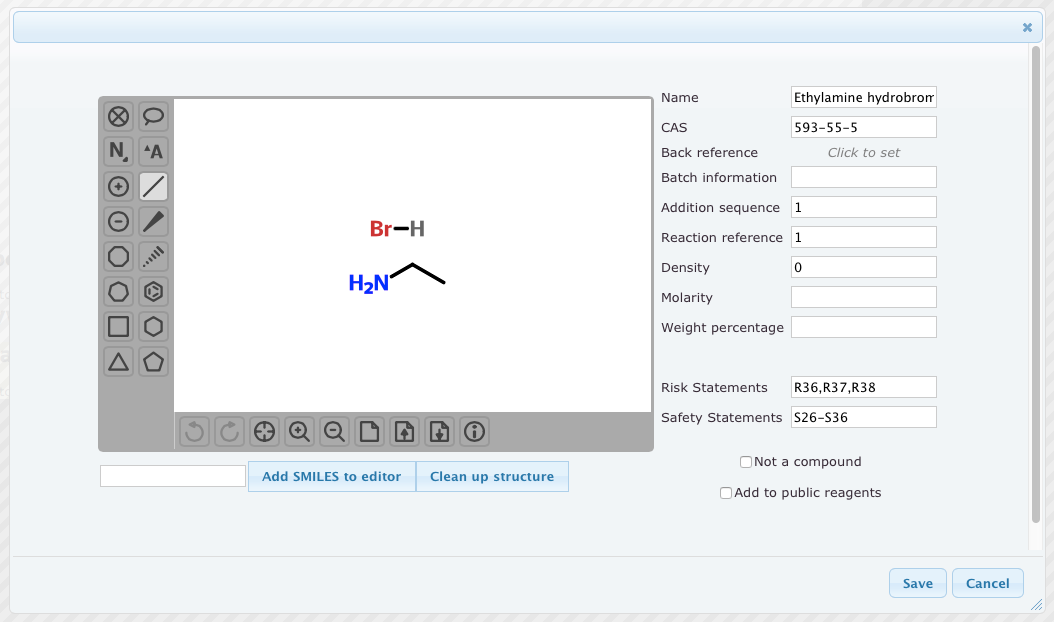Center the structure with crosshair icon
Image resolution: width=1054 pixels, height=622 pixels.
264,431
